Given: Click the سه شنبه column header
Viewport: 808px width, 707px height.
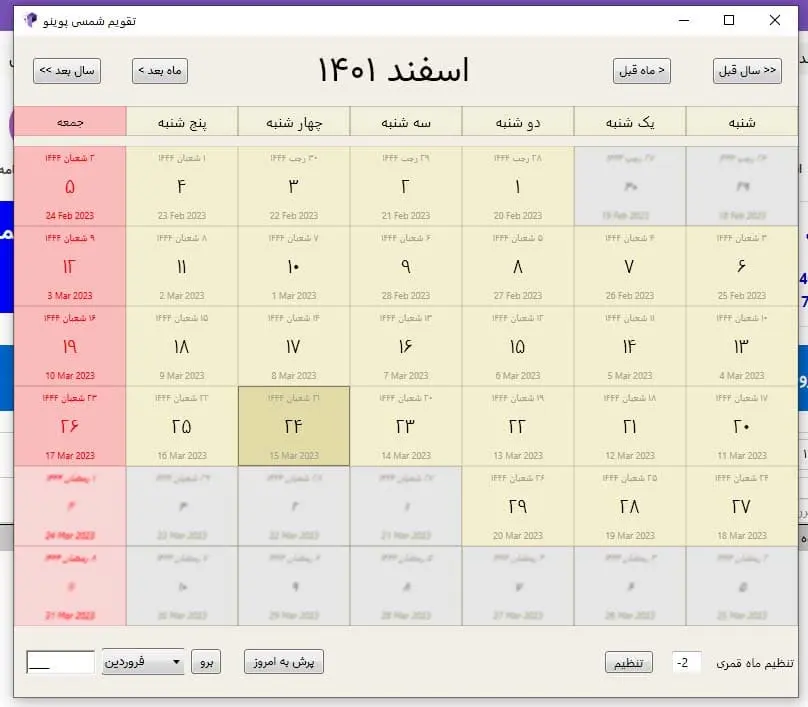Looking at the screenshot, I should 406,122.
